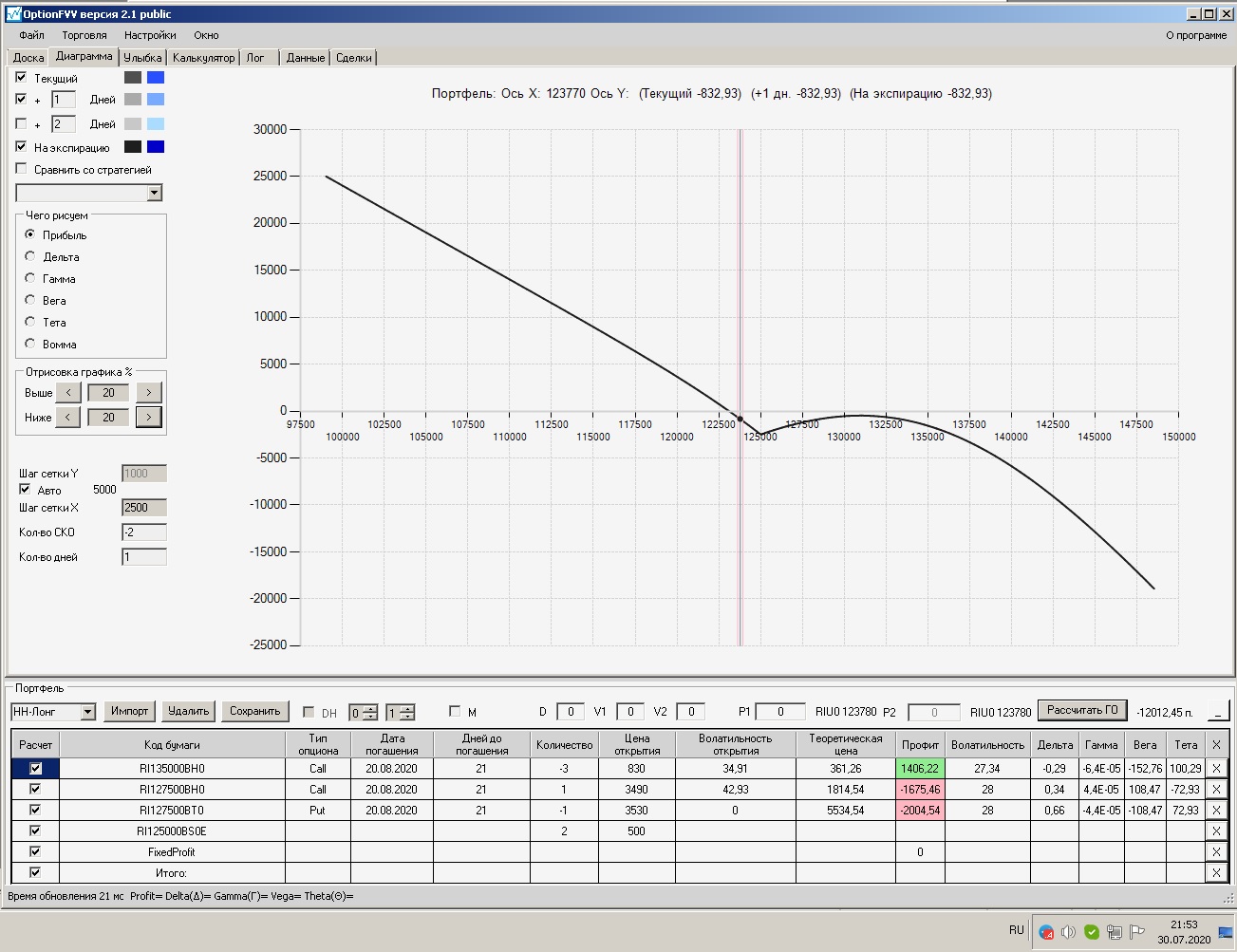Click the RU language indicator

point(1017,930)
